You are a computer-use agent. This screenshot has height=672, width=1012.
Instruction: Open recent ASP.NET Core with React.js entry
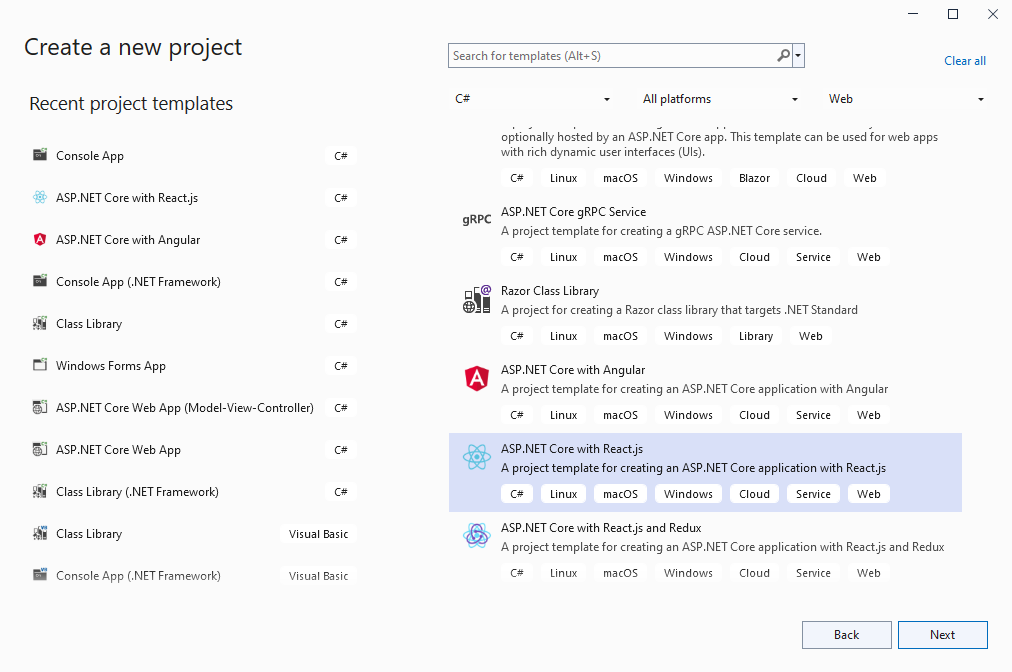pos(194,198)
